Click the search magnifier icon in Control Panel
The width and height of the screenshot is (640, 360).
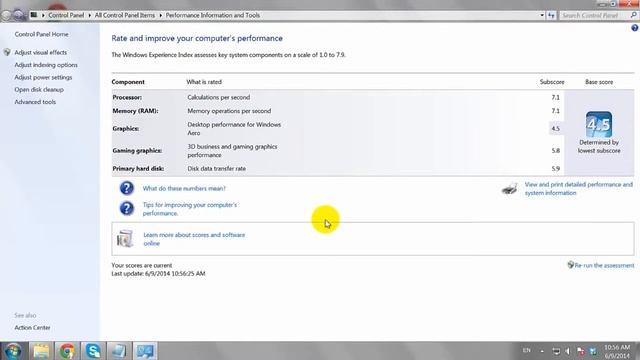pos(634,15)
